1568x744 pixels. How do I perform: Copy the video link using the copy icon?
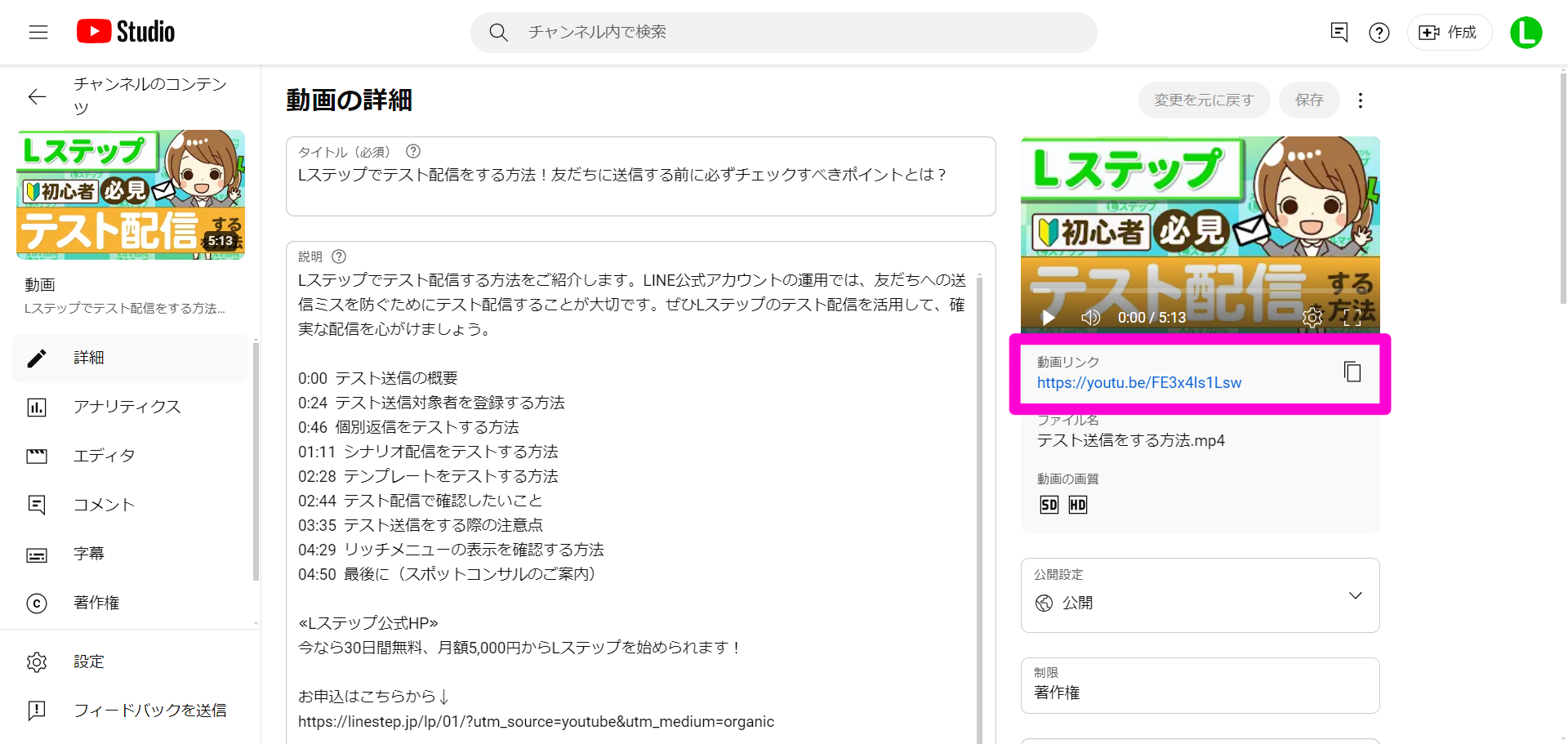coord(1352,372)
